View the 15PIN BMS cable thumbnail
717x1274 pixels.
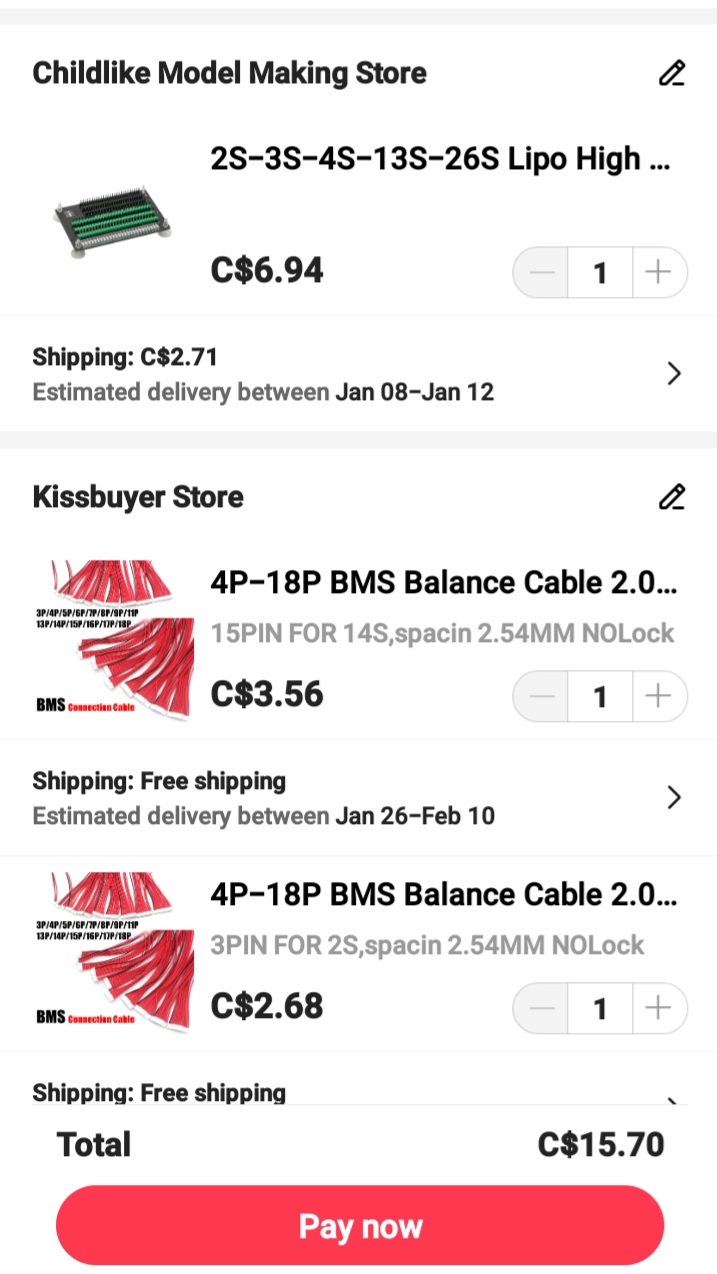112,633
